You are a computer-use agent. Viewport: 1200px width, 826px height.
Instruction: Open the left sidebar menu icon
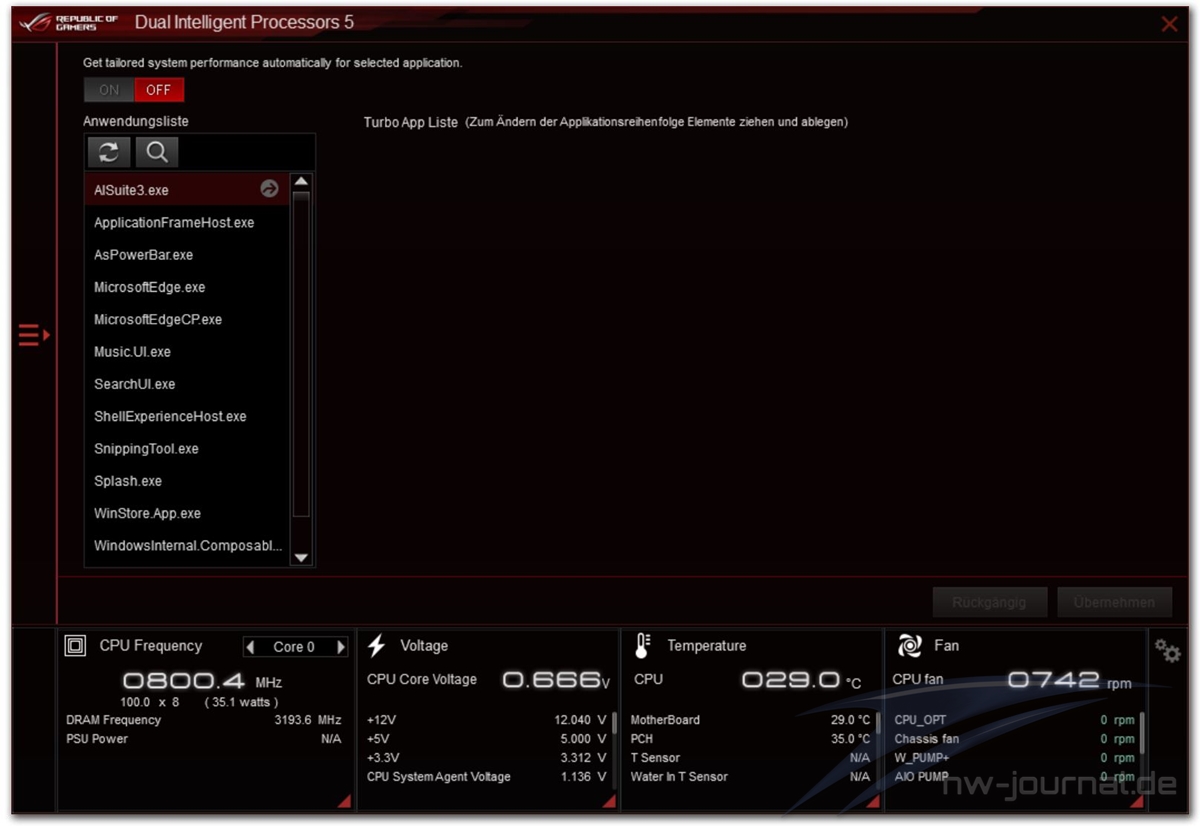[x=33, y=335]
